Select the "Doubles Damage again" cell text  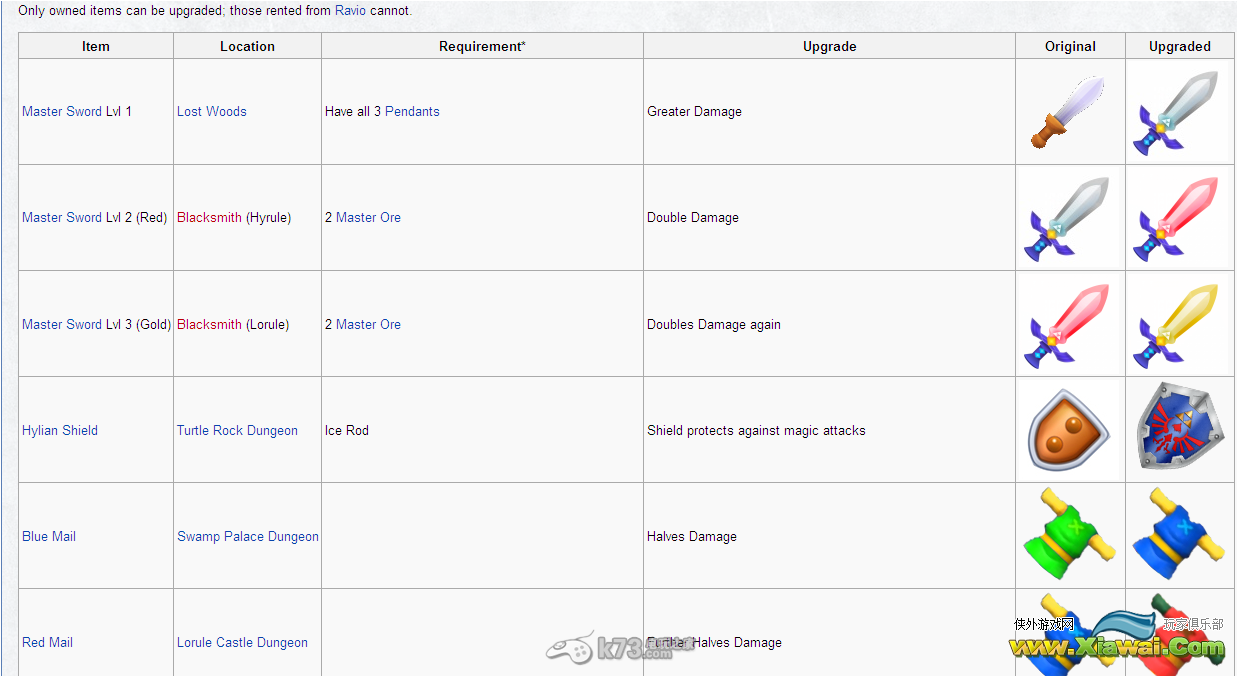(714, 325)
